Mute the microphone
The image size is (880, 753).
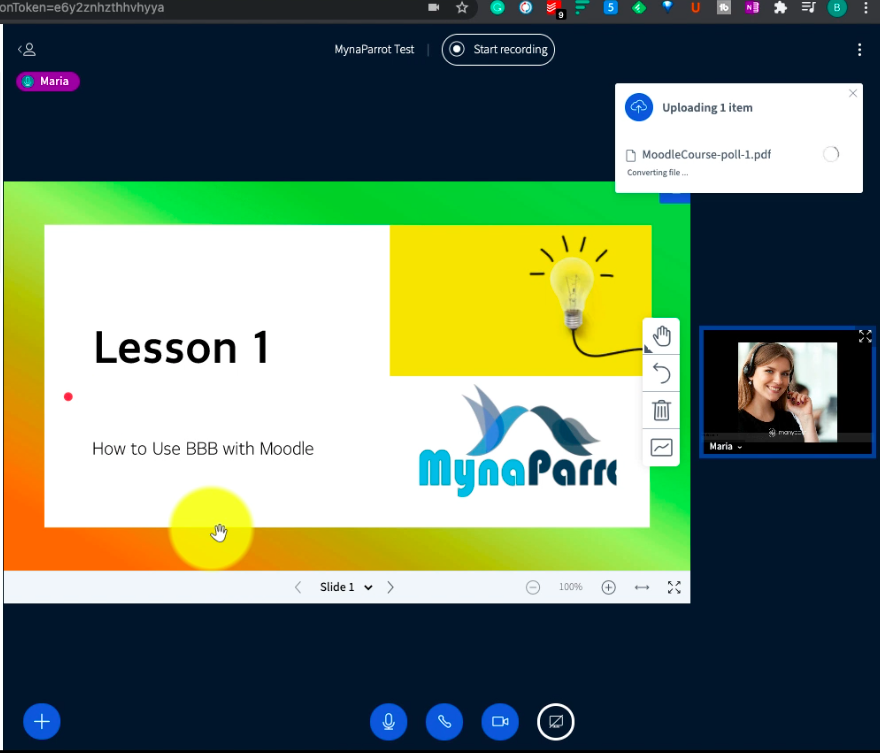click(388, 722)
